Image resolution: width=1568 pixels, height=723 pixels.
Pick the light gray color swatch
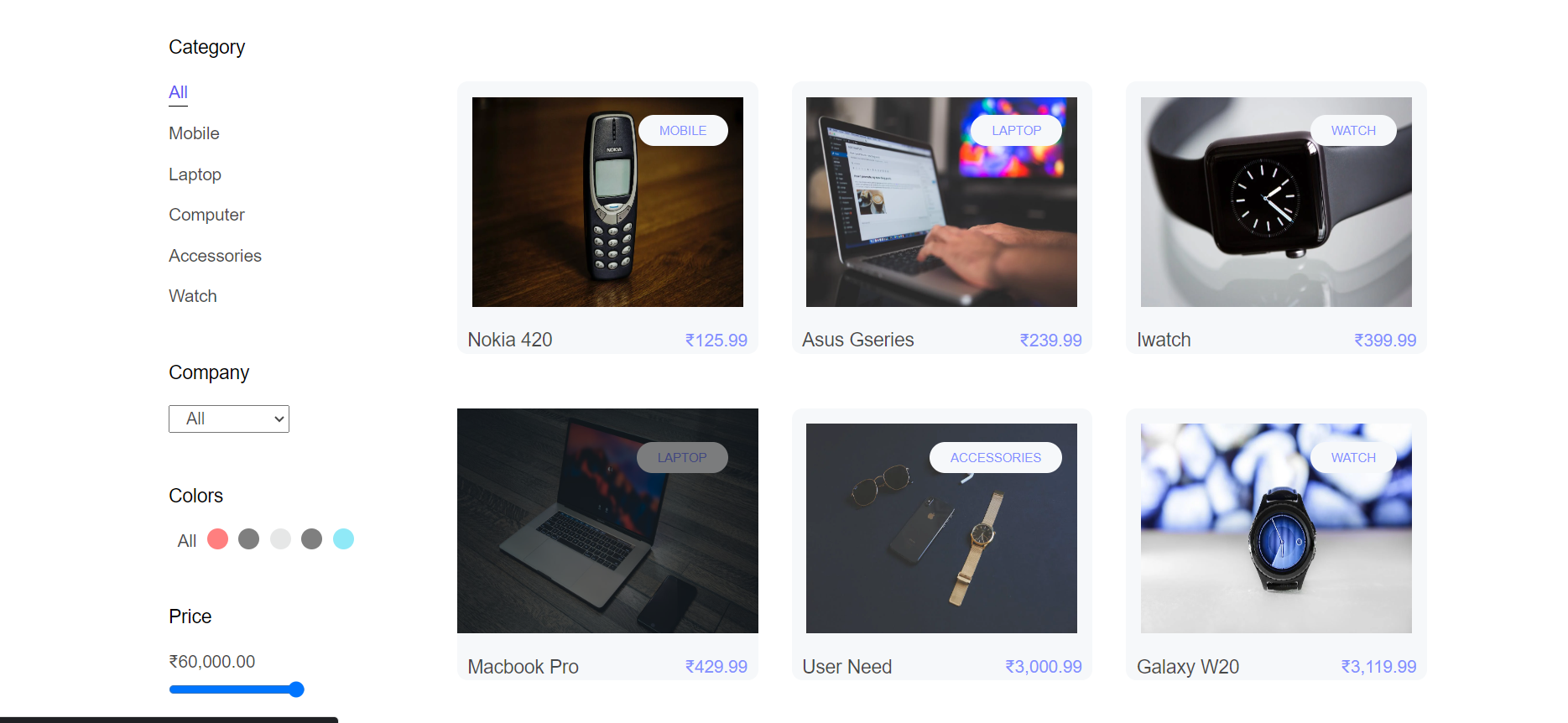click(280, 538)
